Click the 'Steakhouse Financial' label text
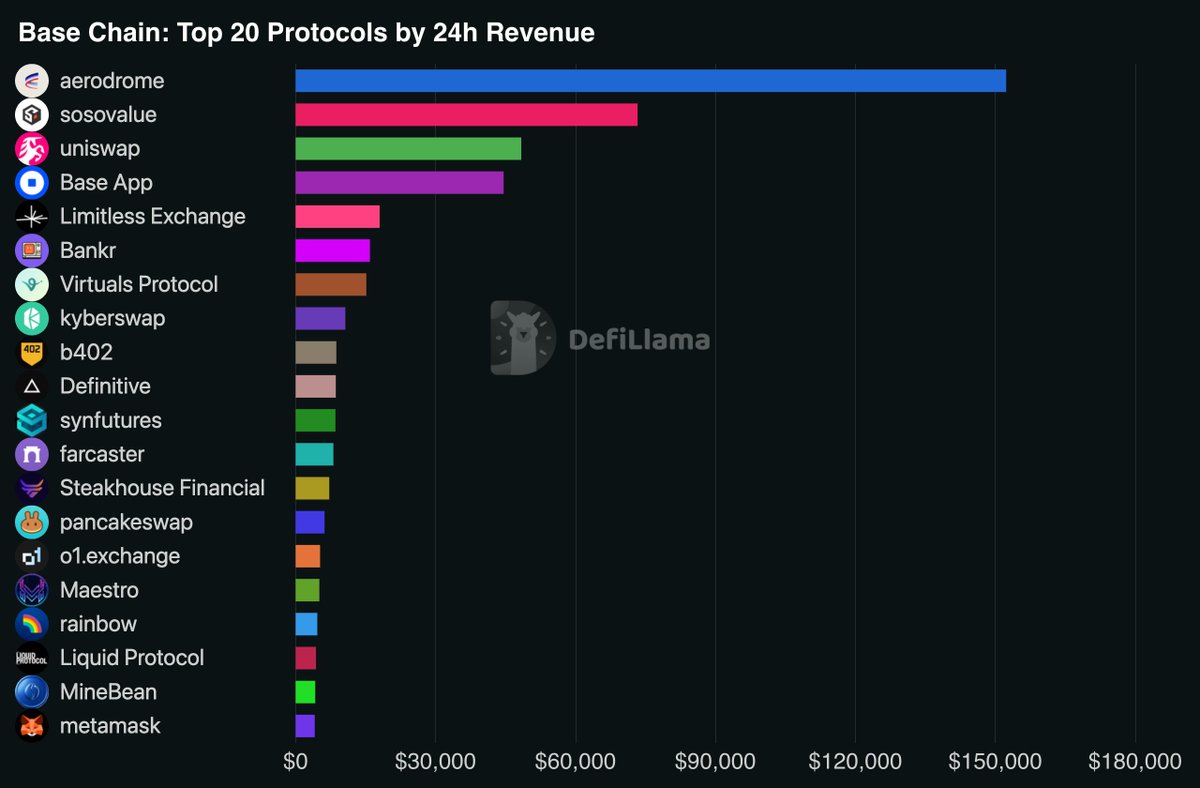 tap(163, 489)
